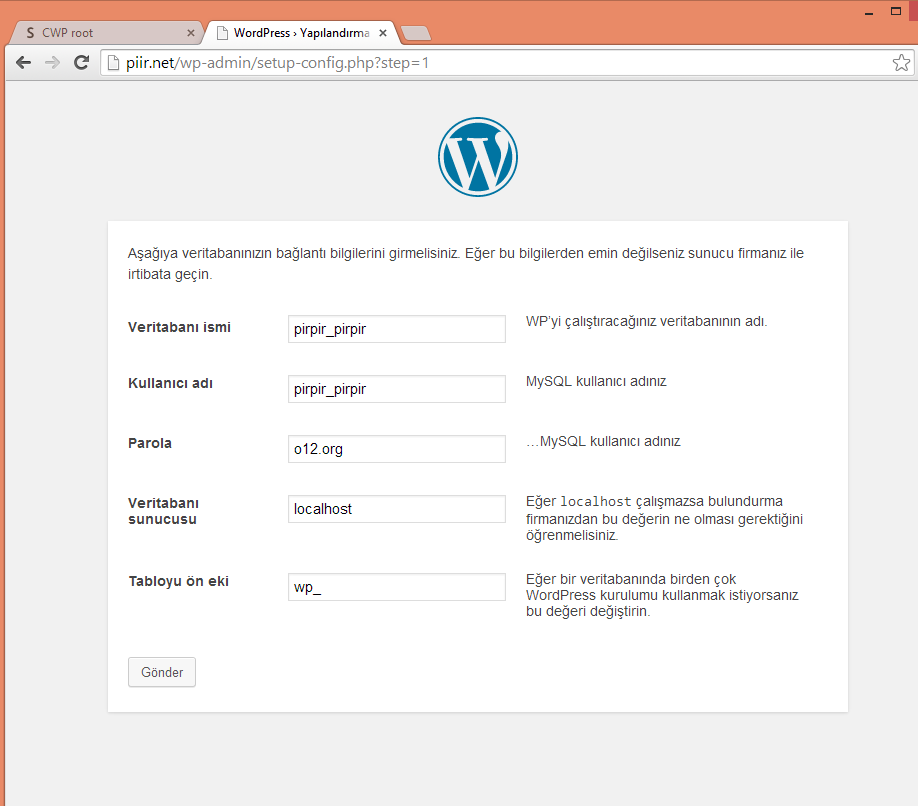
Task: Click the Veritabanı ismi label
Action: tap(179, 327)
